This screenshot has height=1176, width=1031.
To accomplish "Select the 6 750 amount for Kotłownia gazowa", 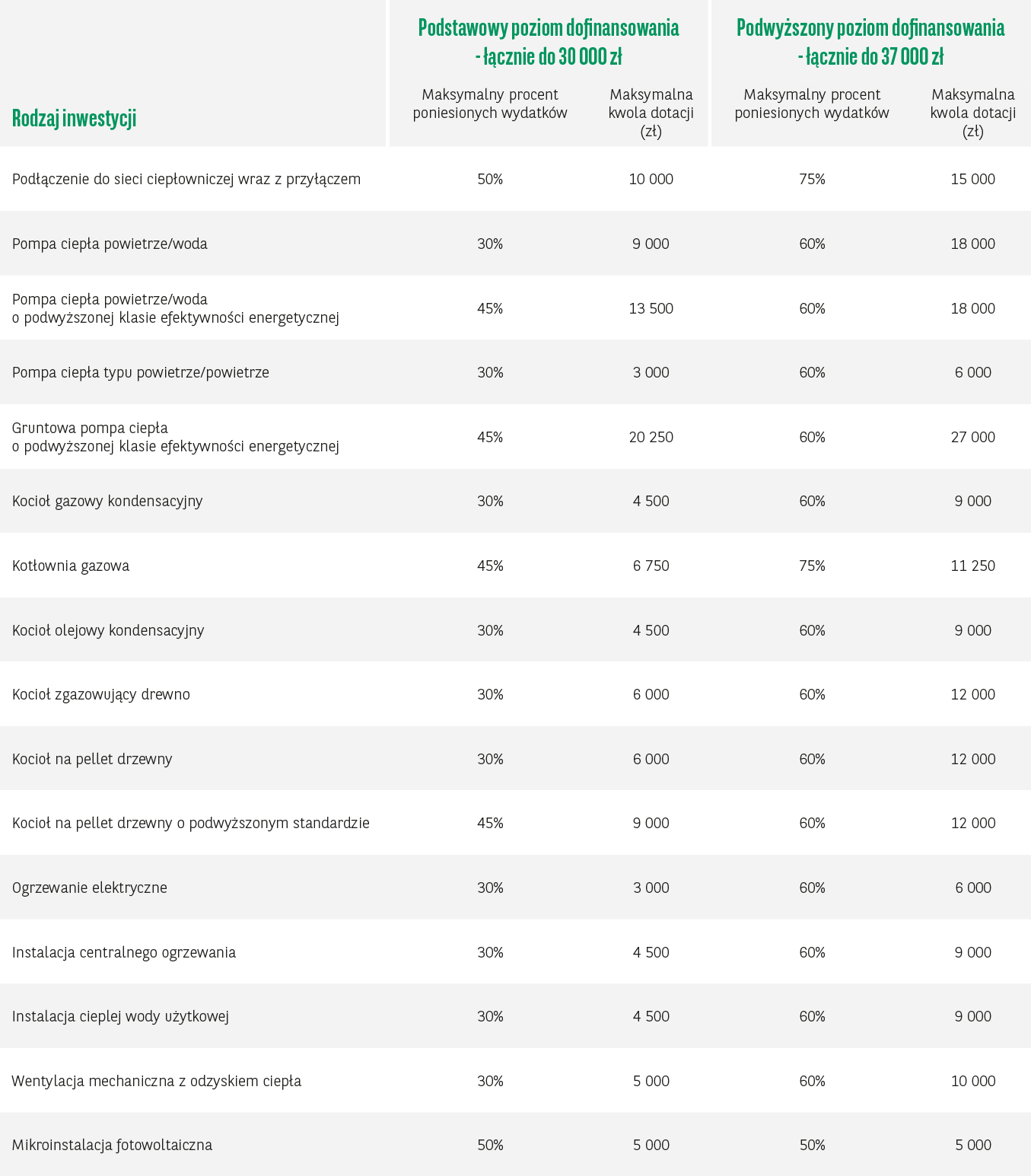I will tap(651, 566).
